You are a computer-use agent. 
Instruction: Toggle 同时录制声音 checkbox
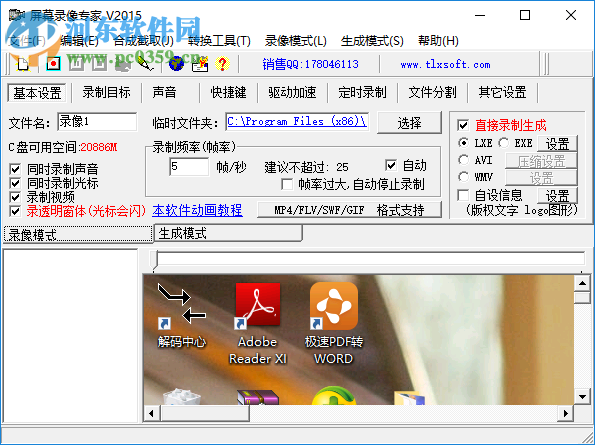[x=15, y=169]
